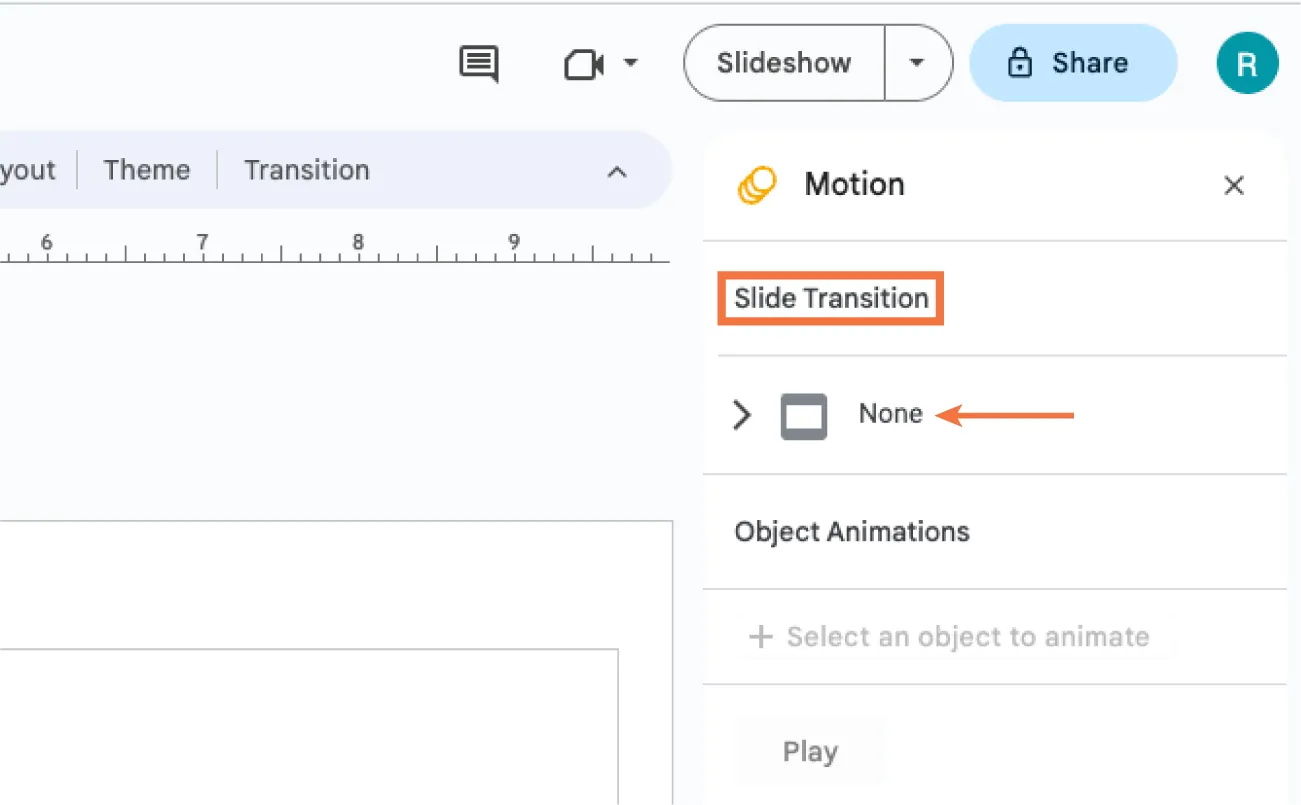Image resolution: width=1301 pixels, height=805 pixels.
Task: Click the plus icon to add an animation
Action: click(x=762, y=637)
